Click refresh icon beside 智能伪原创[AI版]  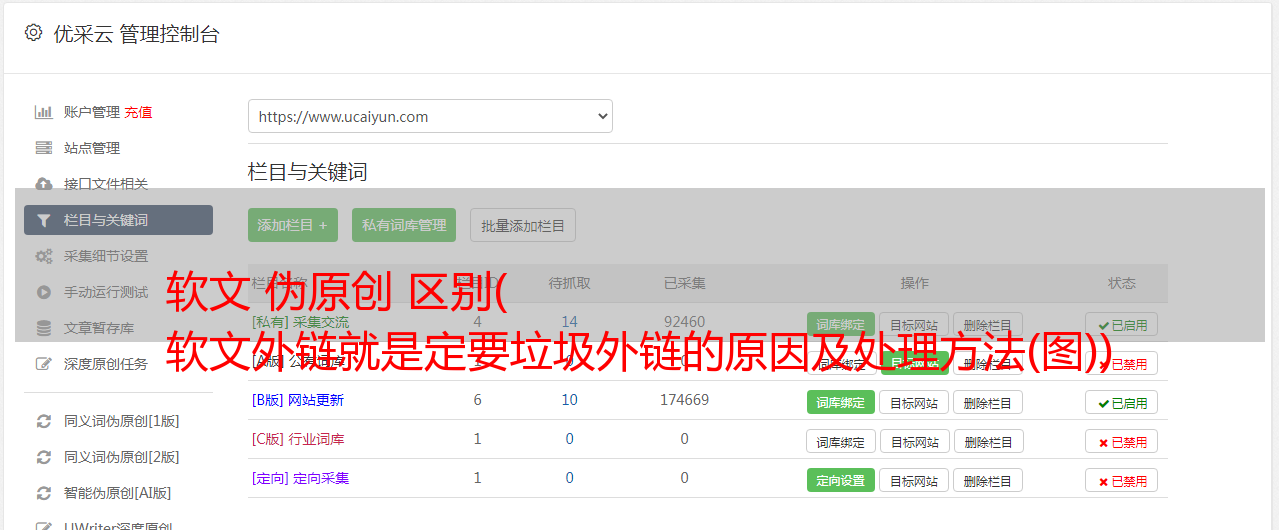(44, 493)
